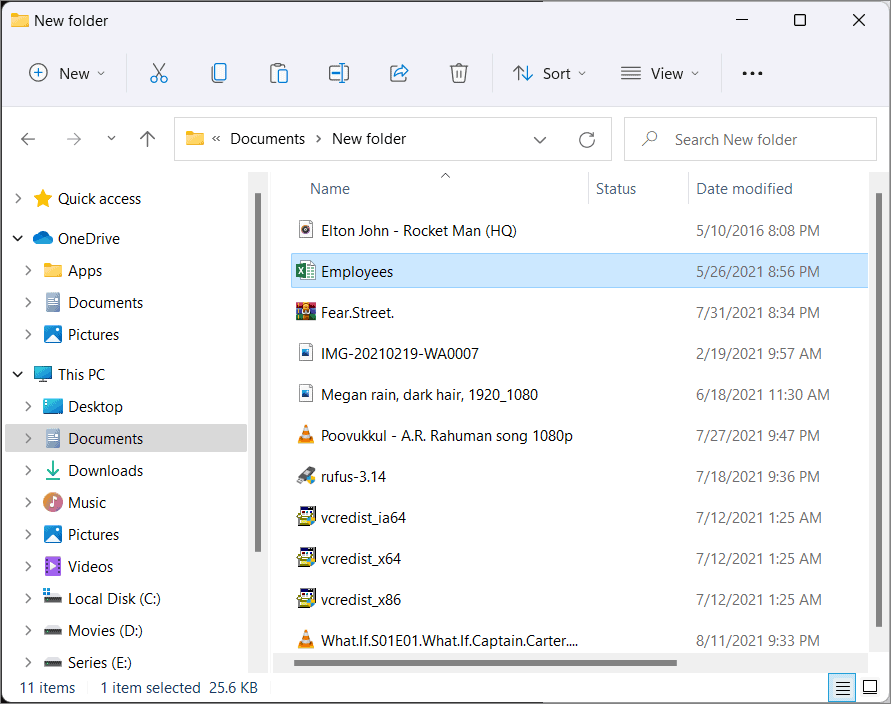Copy the selected file with toolbar icon
This screenshot has width=891, height=704.
click(x=219, y=72)
